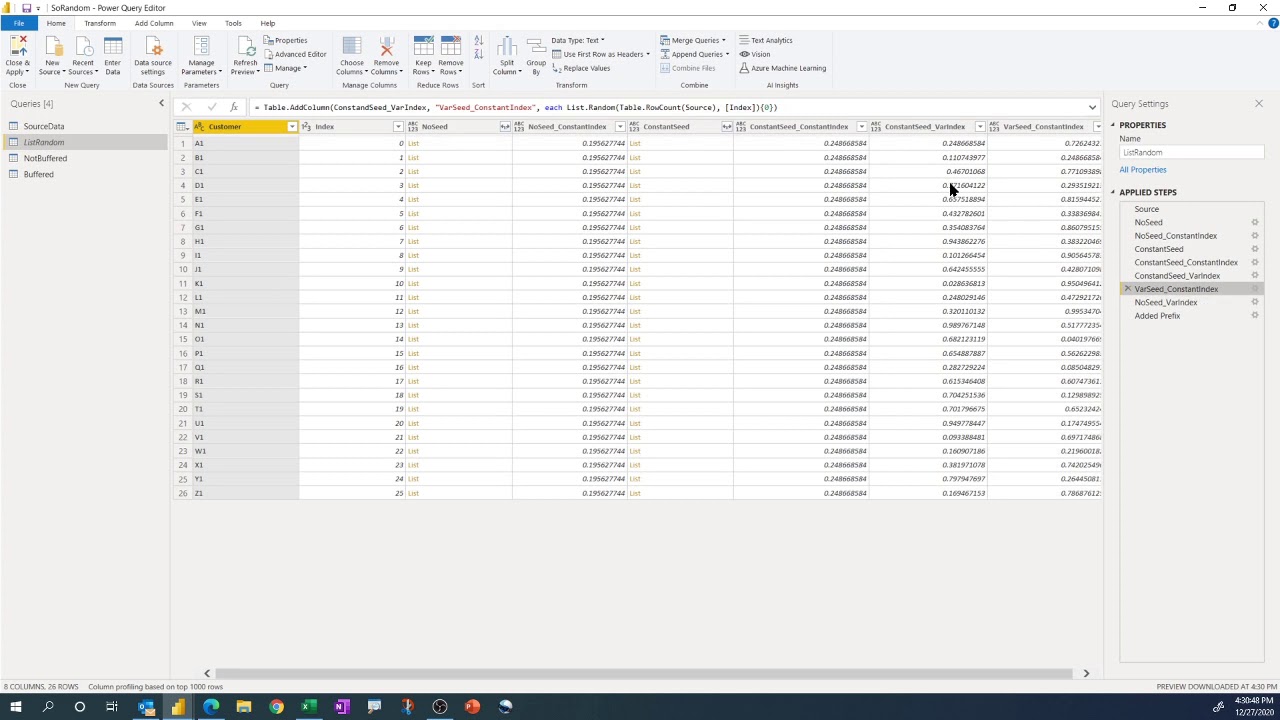The width and height of the screenshot is (1280, 720).
Task: Click the Refresh Preview icon
Action: click(x=245, y=56)
